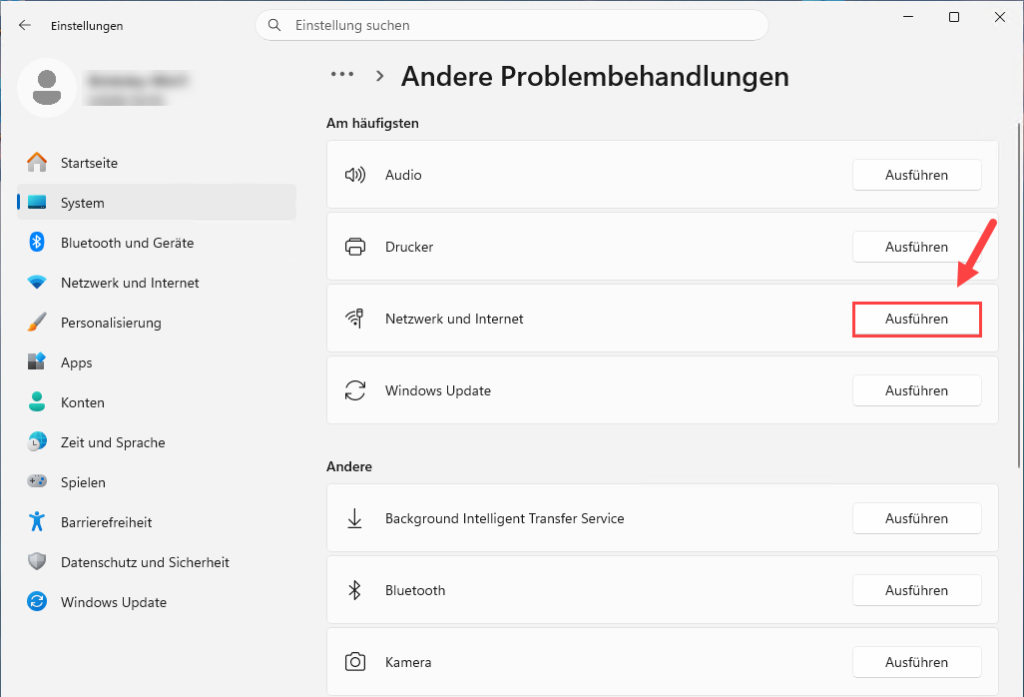
Task: Click the Background Intelligent Transfer download icon
Action: pyautogui.click(x=355, y=518)
